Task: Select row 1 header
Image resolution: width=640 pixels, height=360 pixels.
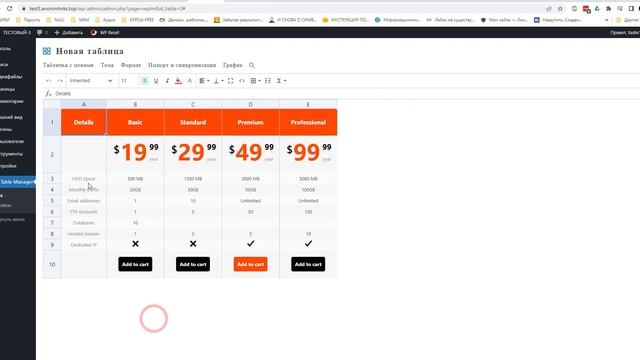Action: click(52, 122)
